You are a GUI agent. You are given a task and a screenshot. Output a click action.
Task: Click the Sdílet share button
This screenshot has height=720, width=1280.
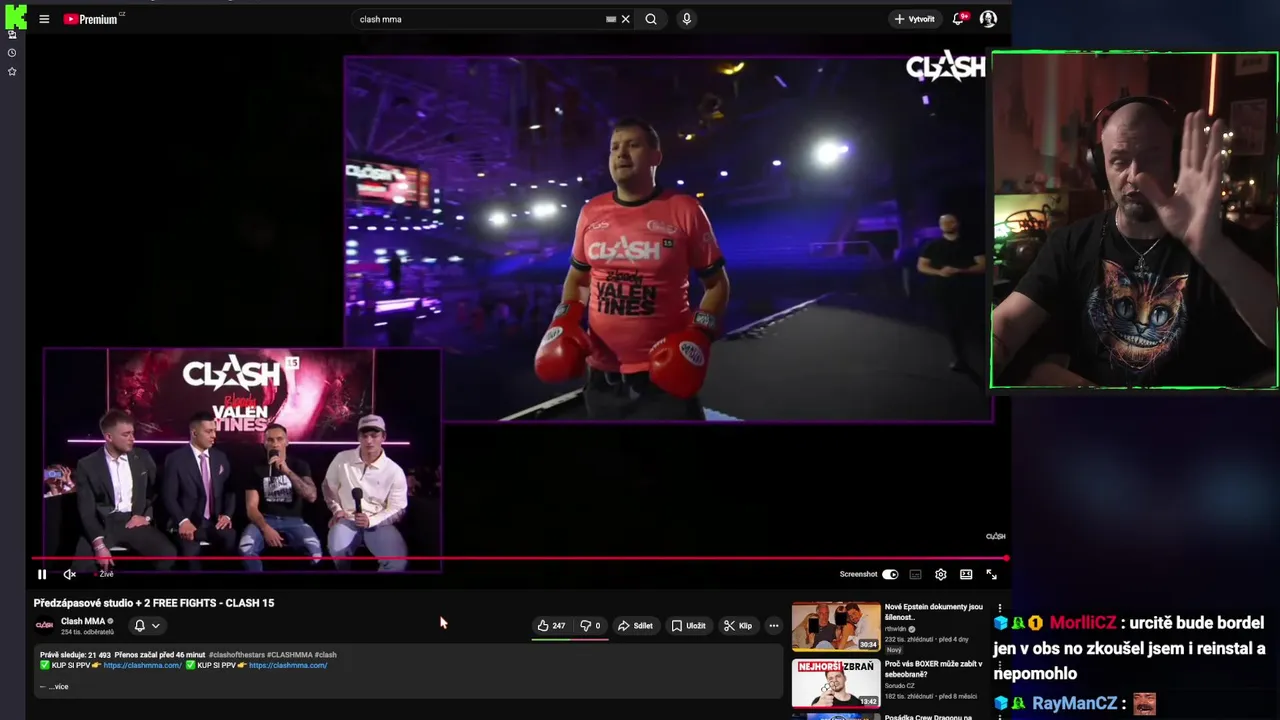[635, 626]
